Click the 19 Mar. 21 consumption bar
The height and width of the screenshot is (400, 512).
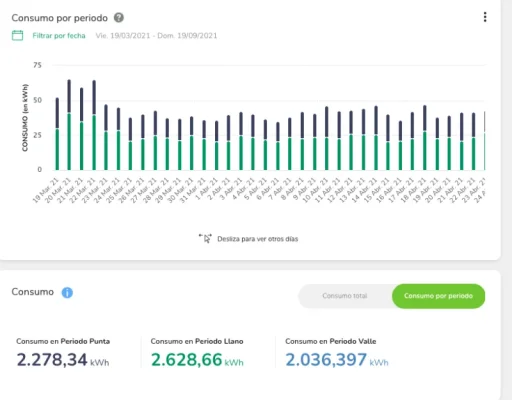click(x=57, y=134)
